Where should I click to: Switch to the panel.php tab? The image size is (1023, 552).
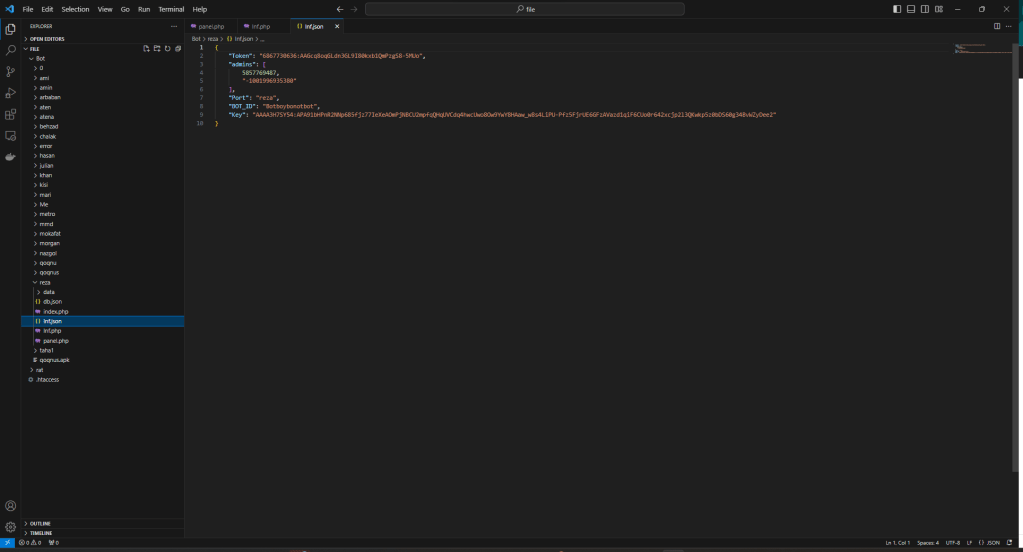coord(211,26)
